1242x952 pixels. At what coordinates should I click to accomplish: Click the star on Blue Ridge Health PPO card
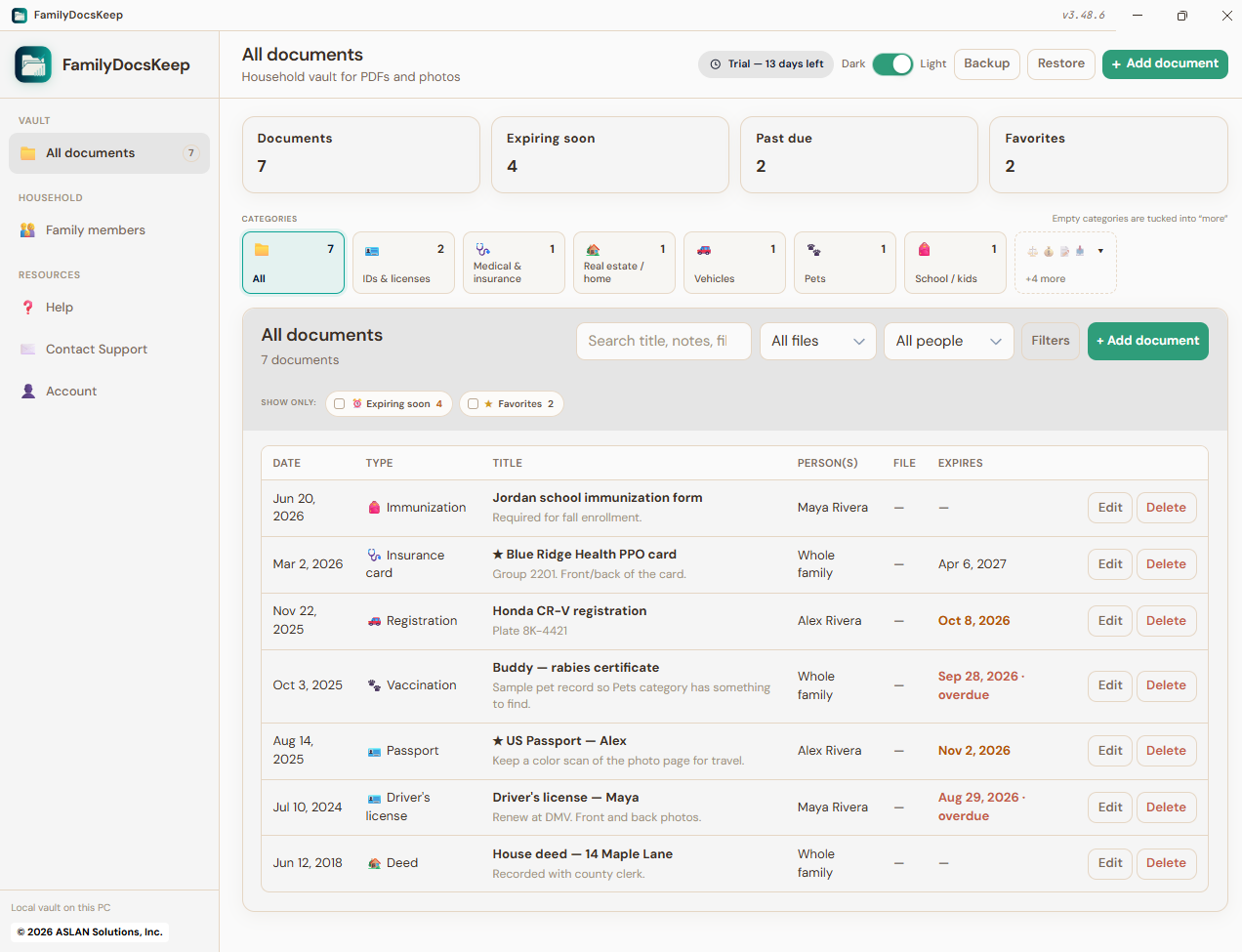coord(498,555)
